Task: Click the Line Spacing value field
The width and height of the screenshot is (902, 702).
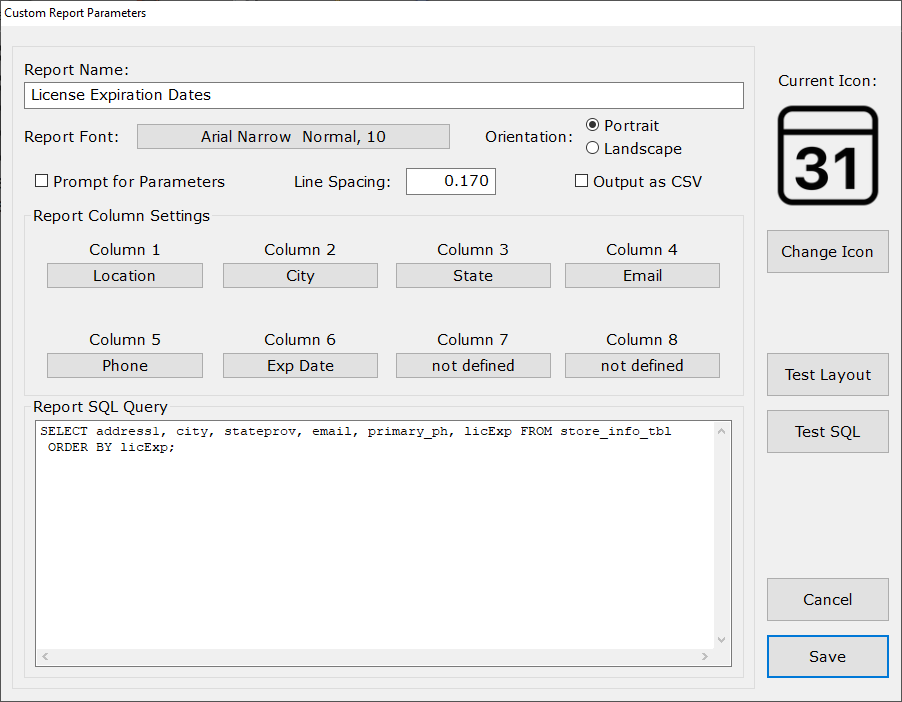Action: pyautogui.click(x=450, y=181)
